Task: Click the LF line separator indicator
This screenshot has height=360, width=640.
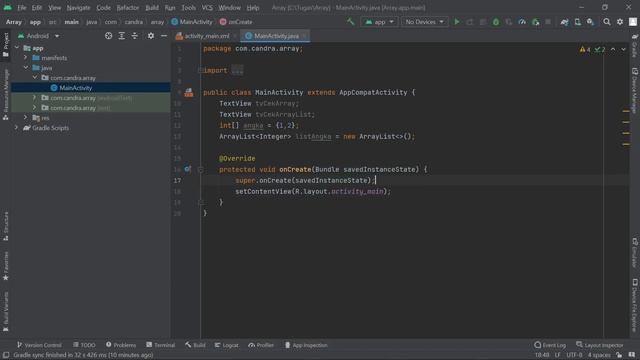Action: point(557,355)
